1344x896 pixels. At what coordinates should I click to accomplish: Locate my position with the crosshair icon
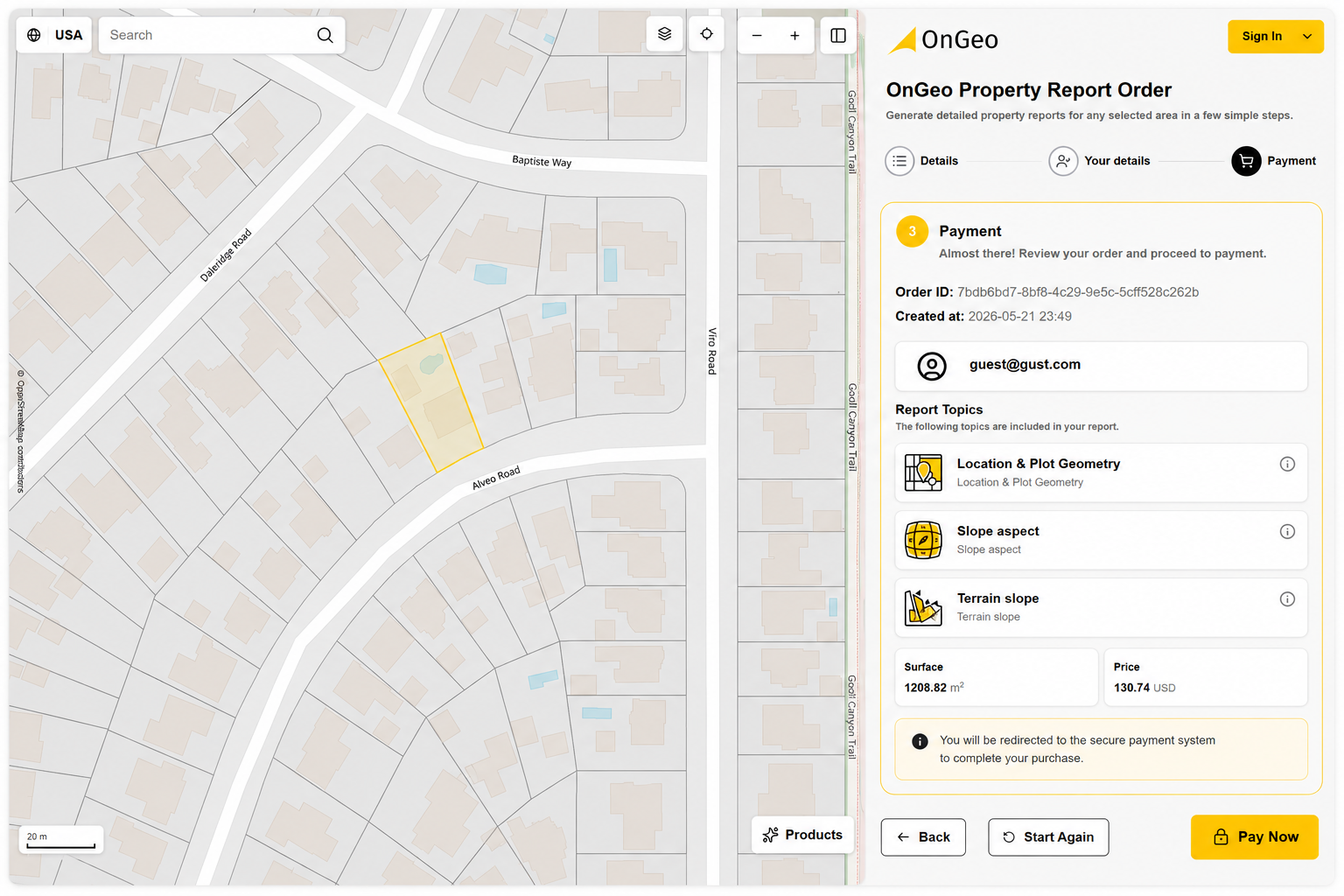(x=707, y=34)
